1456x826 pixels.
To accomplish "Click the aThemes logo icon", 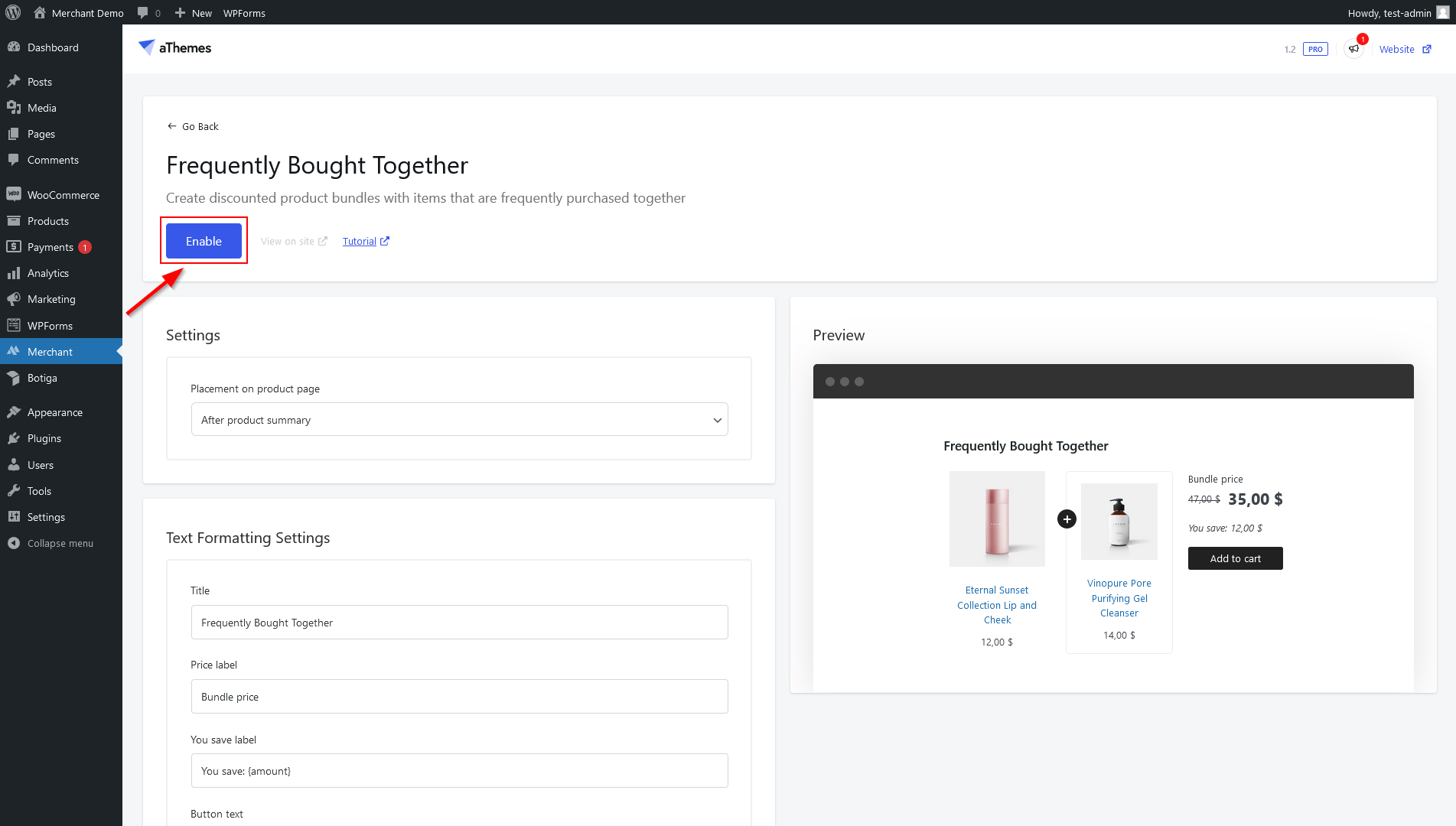I will (x=146, y=47).
